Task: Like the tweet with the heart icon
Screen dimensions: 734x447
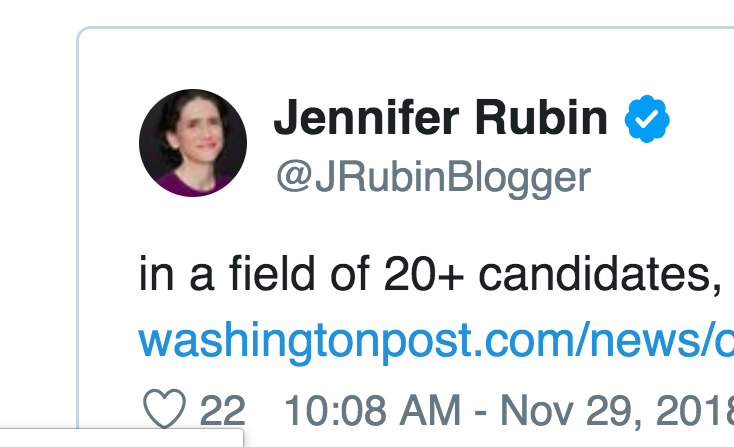Action: click(x=164, y=410)
